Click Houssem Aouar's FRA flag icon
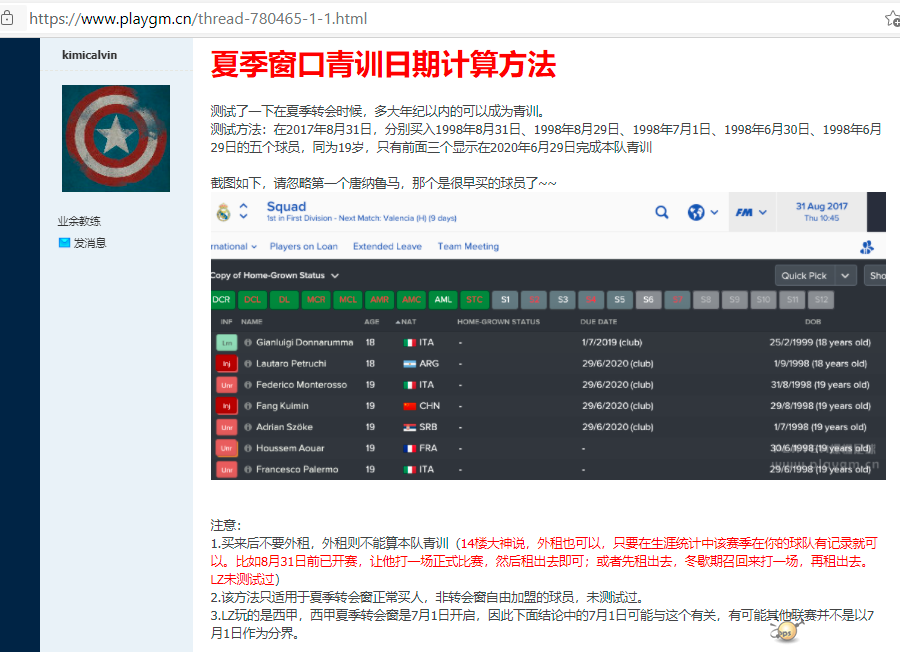The image size is (900, 652). pos(409,448)
